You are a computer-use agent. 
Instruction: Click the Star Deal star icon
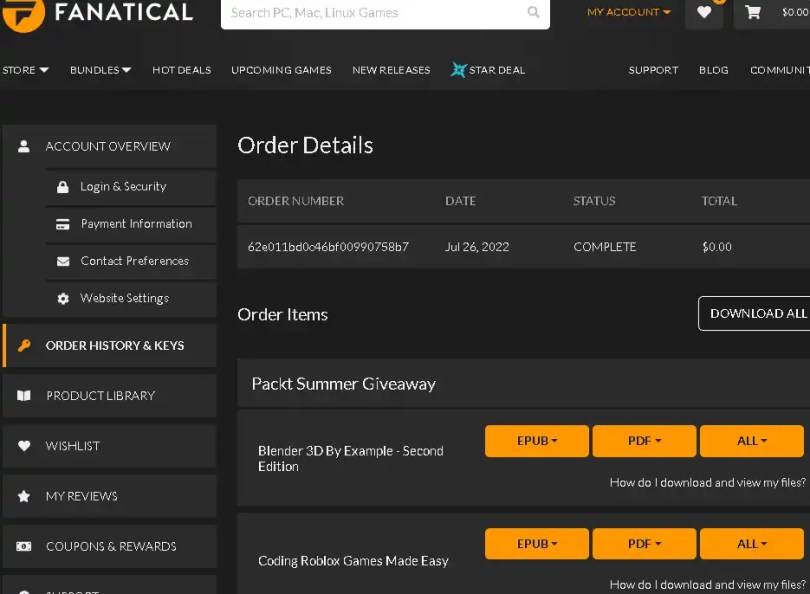pyautogui.click(x=458, y=69)
